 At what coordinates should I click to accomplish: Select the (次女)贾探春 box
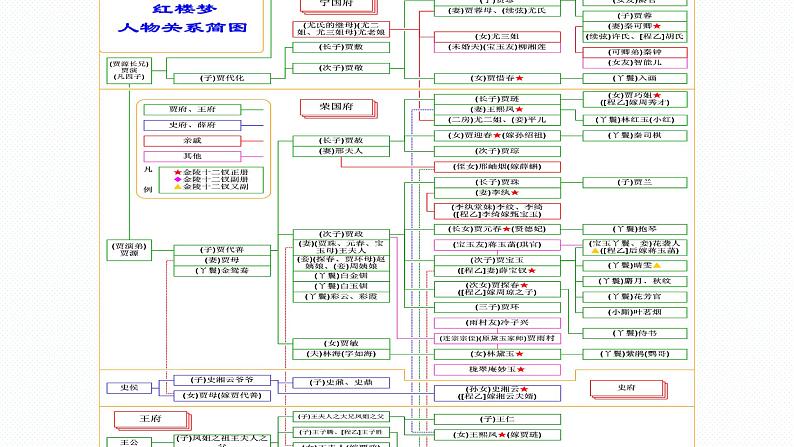click(497, 289)
